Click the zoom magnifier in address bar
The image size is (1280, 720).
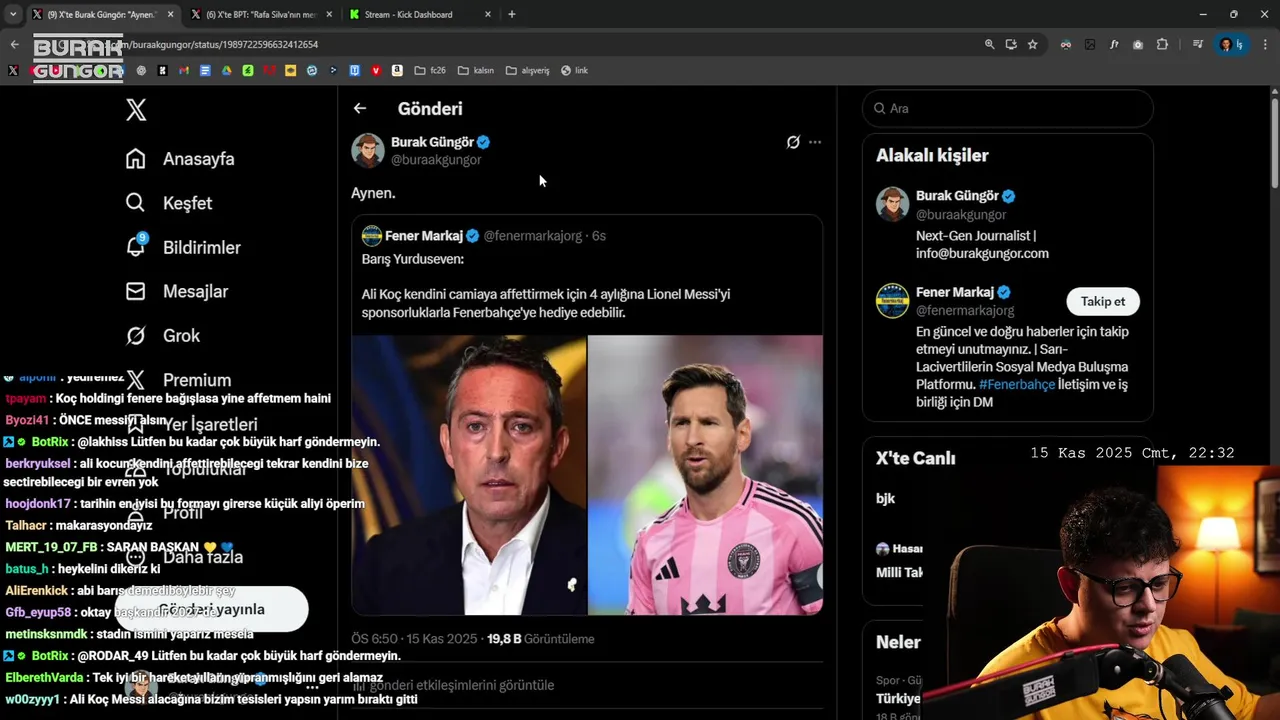click(989, 44)
